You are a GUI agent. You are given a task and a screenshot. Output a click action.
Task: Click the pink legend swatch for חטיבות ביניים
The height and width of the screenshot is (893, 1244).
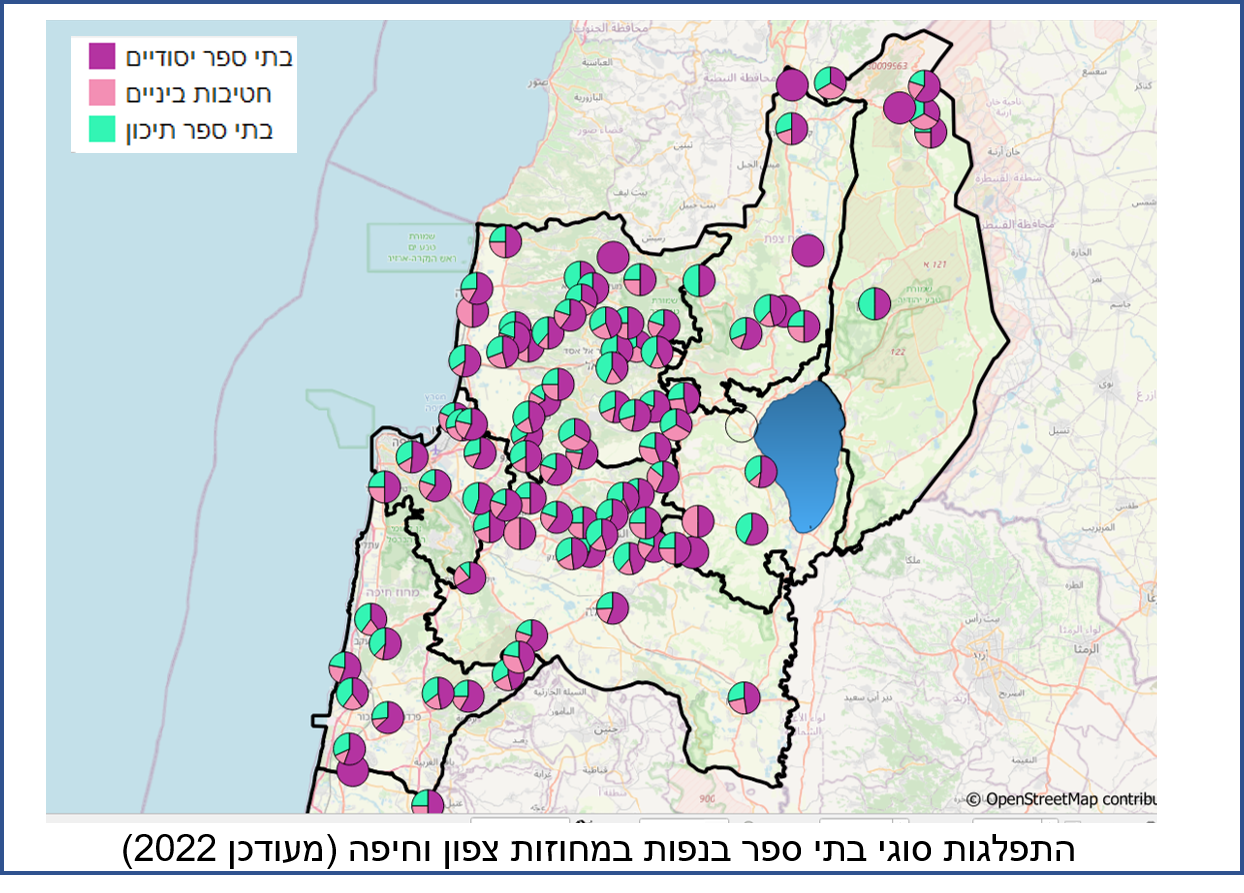click(102, 93)
